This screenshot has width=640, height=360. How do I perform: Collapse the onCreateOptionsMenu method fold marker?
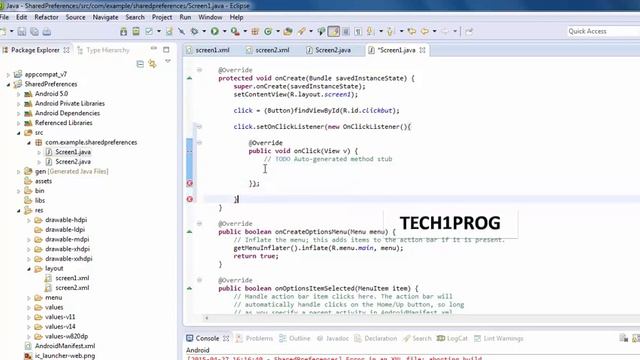click(x=199, y=224)
